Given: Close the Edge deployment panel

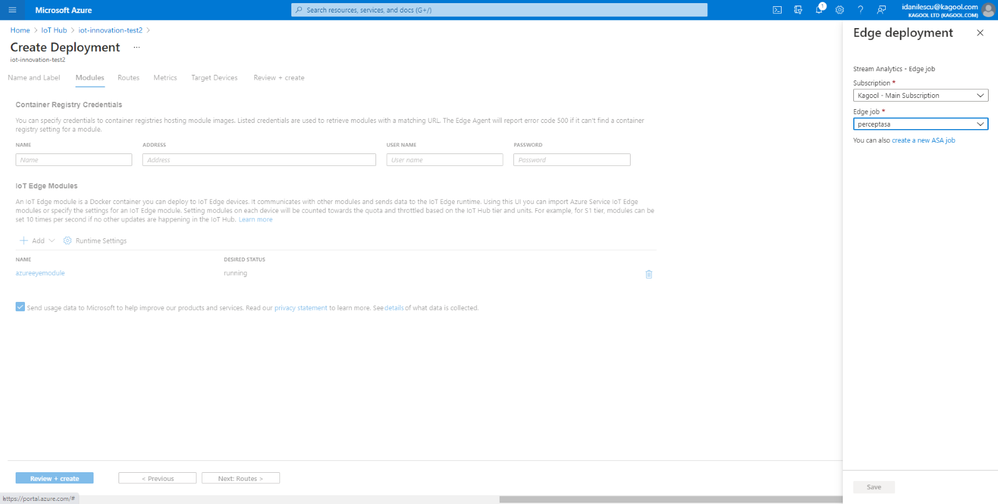Looking at the screenshot, I should [x=980, y=33].
